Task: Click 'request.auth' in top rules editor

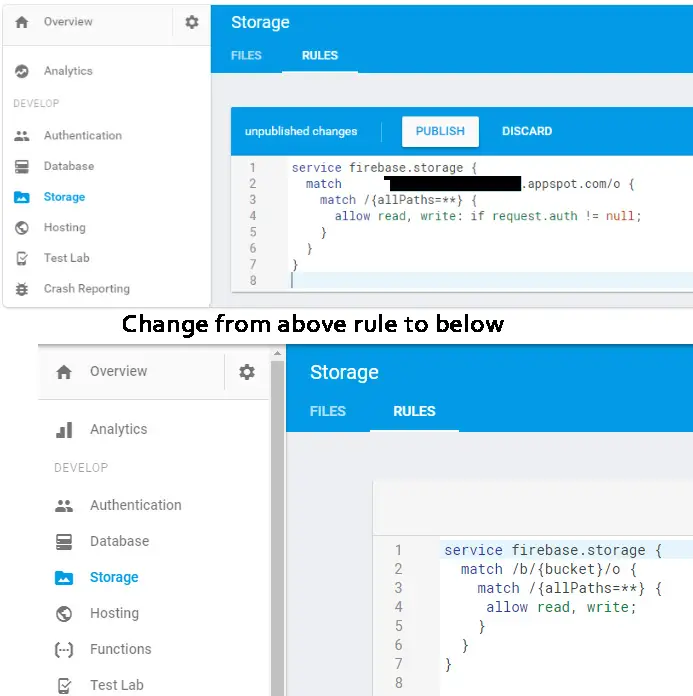Action: point(535,216)
